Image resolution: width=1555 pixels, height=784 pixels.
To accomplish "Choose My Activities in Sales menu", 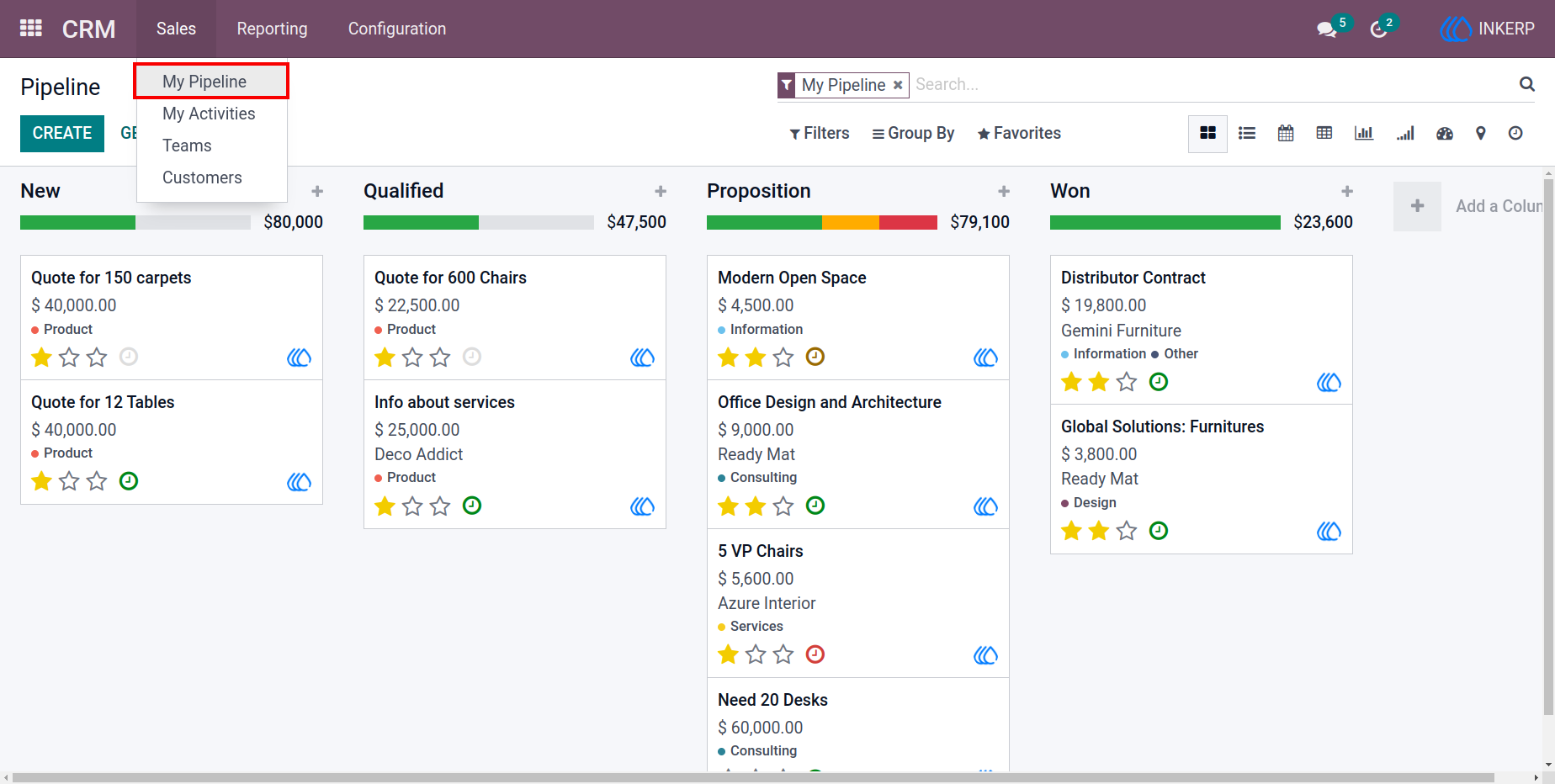I will [211, 114].
